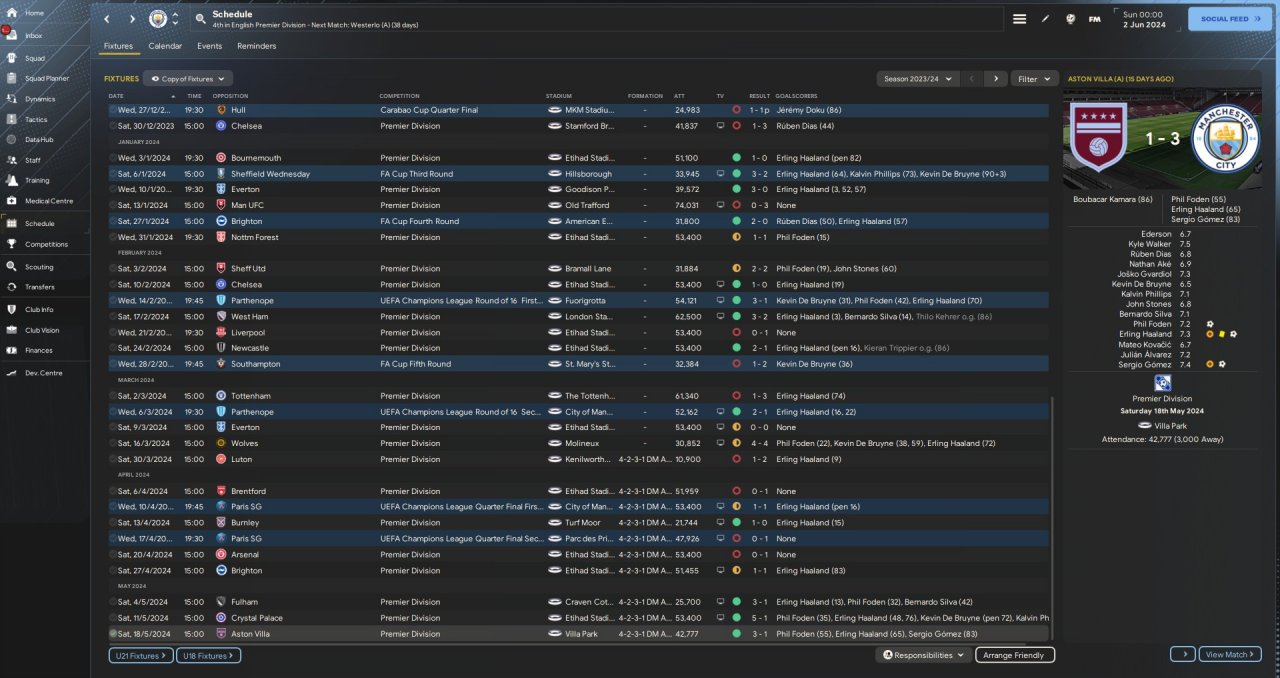Open the Data Hub sidebar icon
This screenshot has height=678, width=1280.
pyautogui.click(x=11, y=140)
